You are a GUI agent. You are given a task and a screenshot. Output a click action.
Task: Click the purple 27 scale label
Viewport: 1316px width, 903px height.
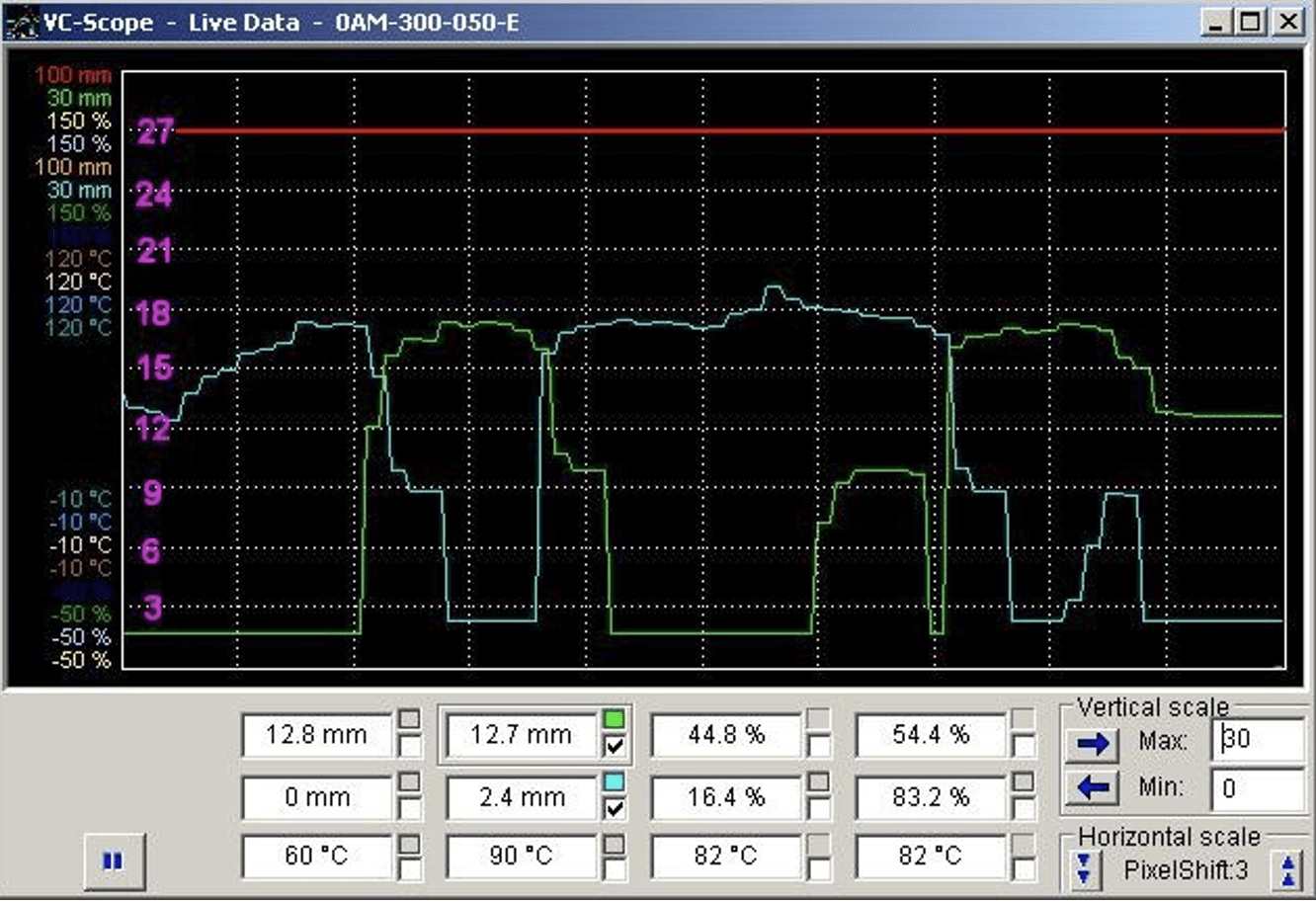coord(155,131)
